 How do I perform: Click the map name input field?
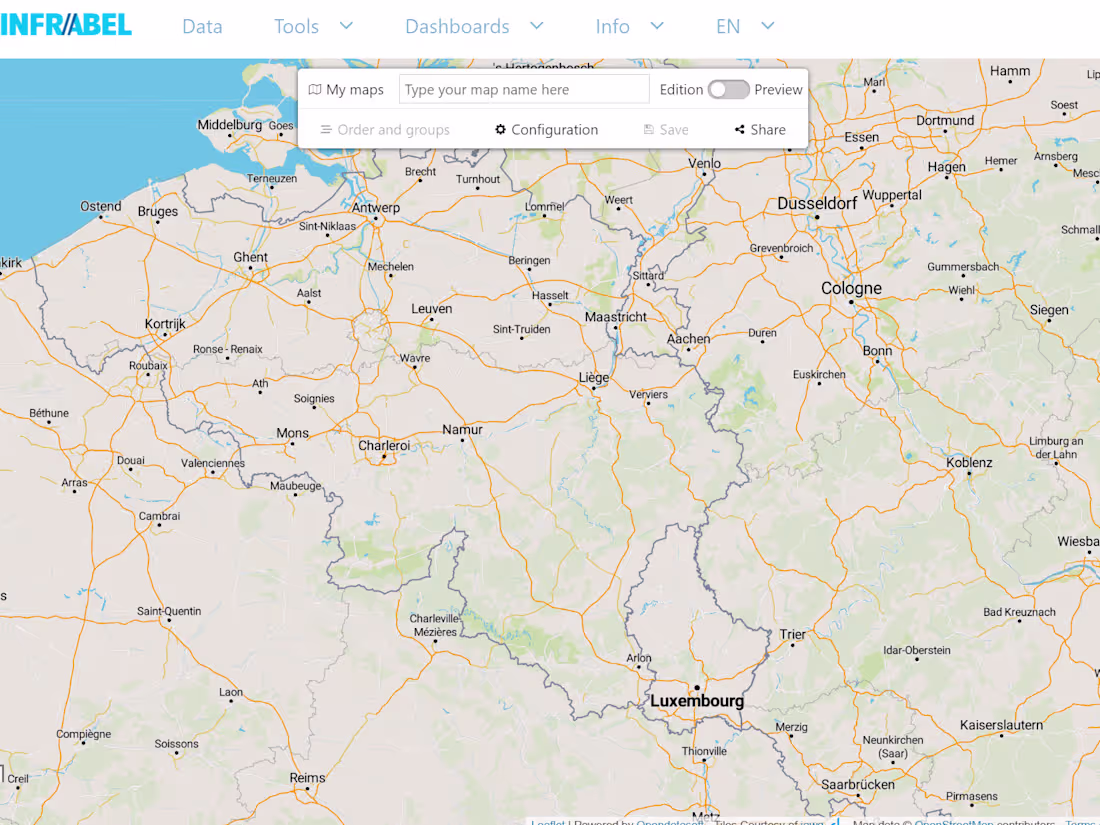523,89
